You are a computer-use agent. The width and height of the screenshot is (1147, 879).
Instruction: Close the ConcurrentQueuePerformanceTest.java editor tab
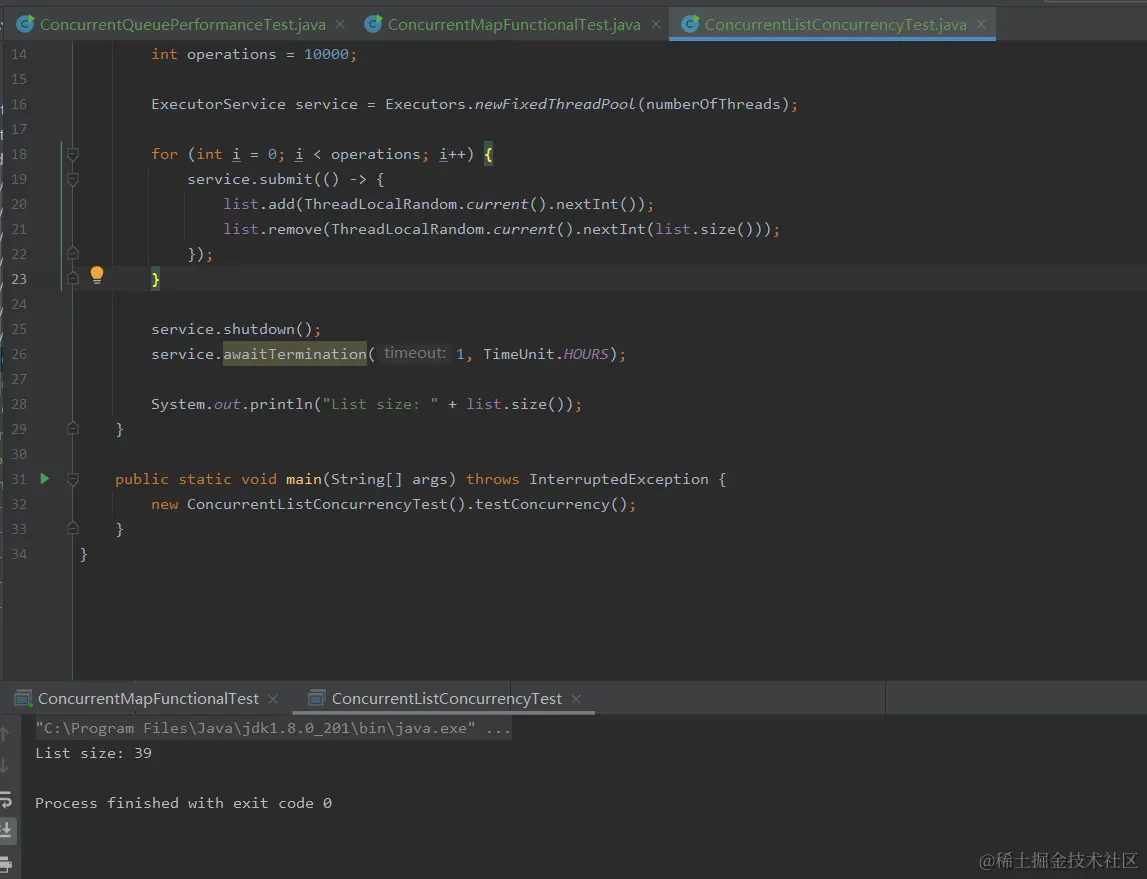point(340,24)
